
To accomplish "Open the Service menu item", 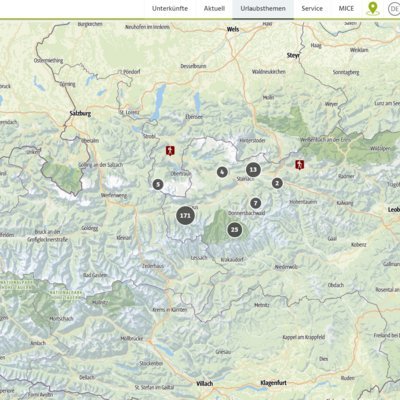I will coord(312,9).
